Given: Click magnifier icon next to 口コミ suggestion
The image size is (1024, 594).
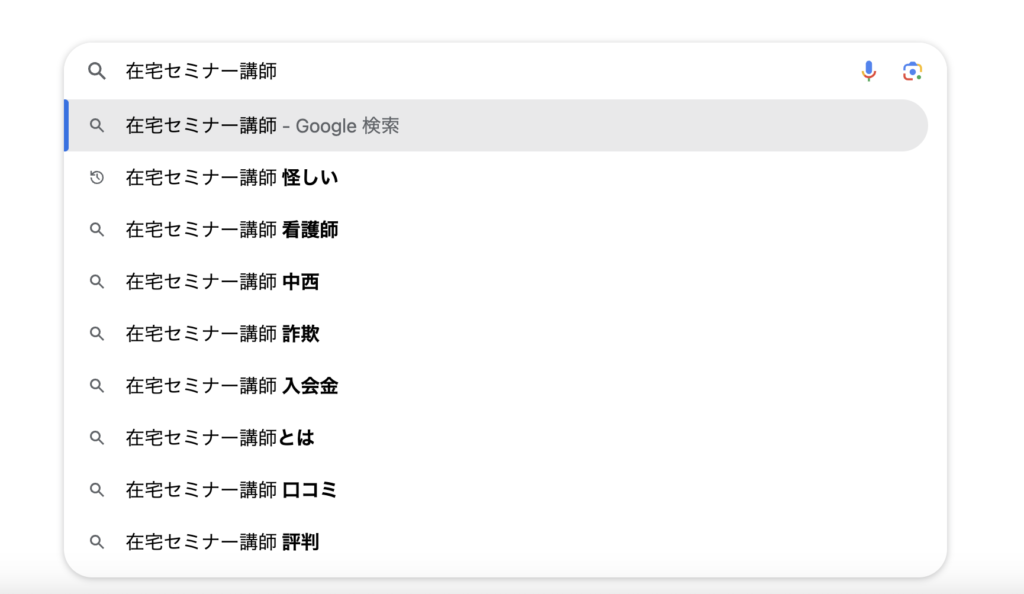Looking at the screenshot, I should point(97,490).
